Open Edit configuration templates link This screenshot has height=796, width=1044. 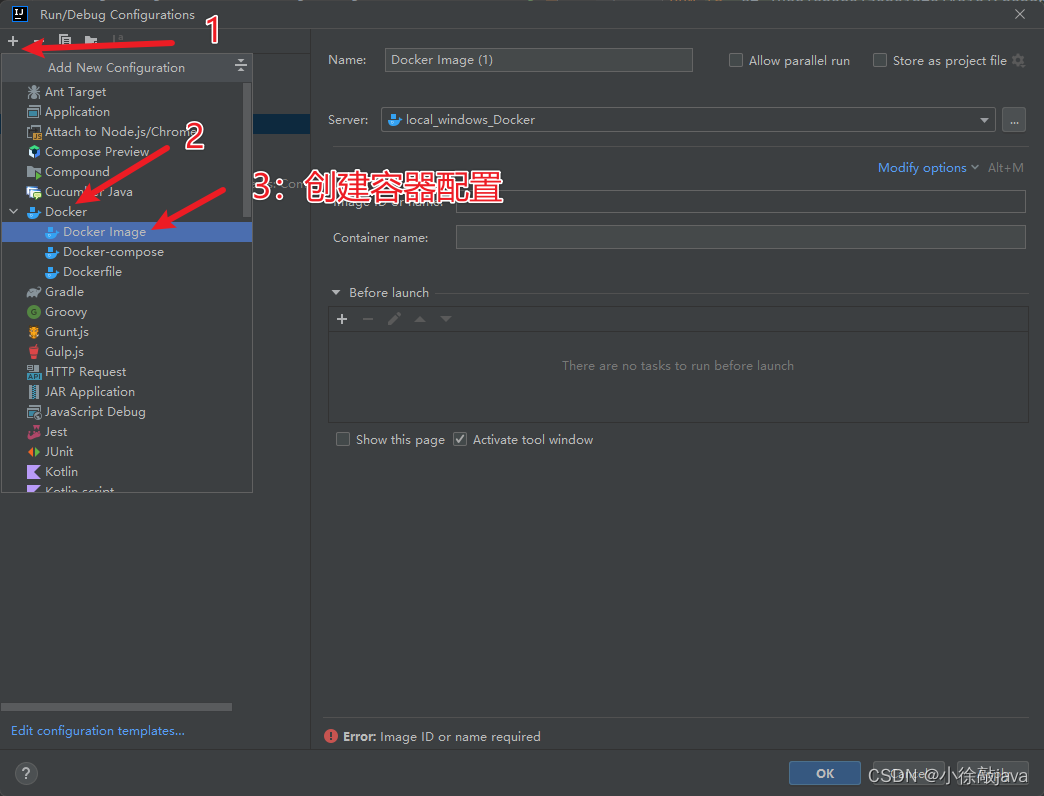point(98,731)
